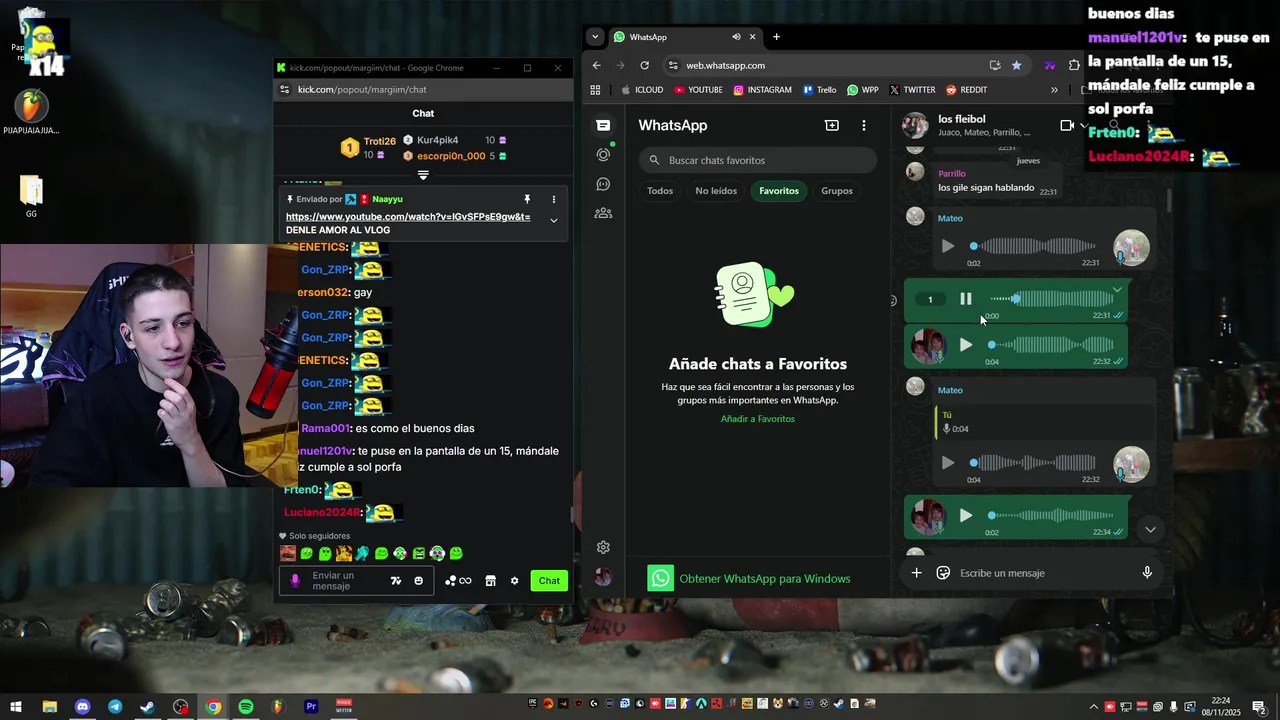Play the 0:04 voice message sent at 22:32
1280x720 pixels.
(x=966, y=345)
